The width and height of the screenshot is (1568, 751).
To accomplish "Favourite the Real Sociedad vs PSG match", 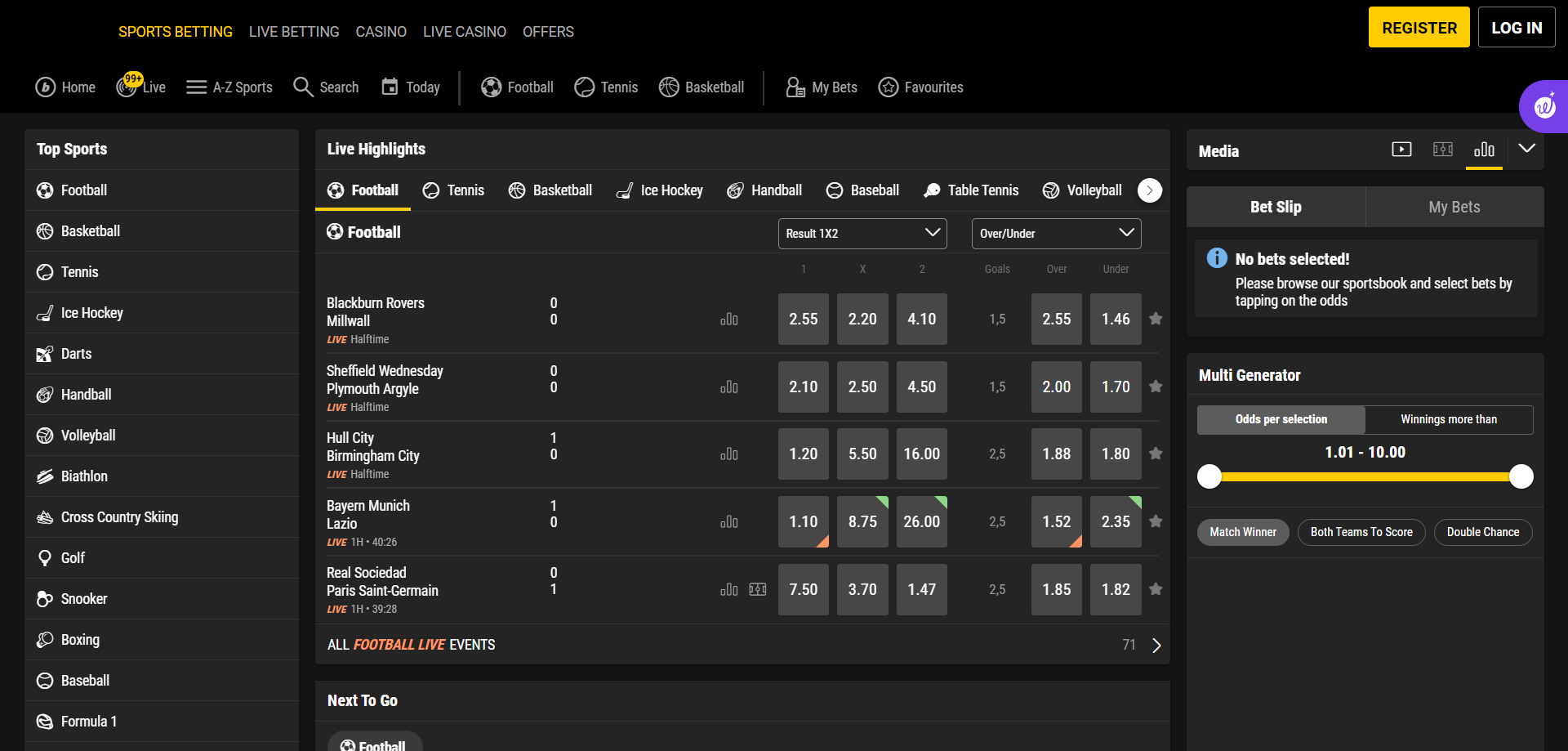I will [1156, 589].
